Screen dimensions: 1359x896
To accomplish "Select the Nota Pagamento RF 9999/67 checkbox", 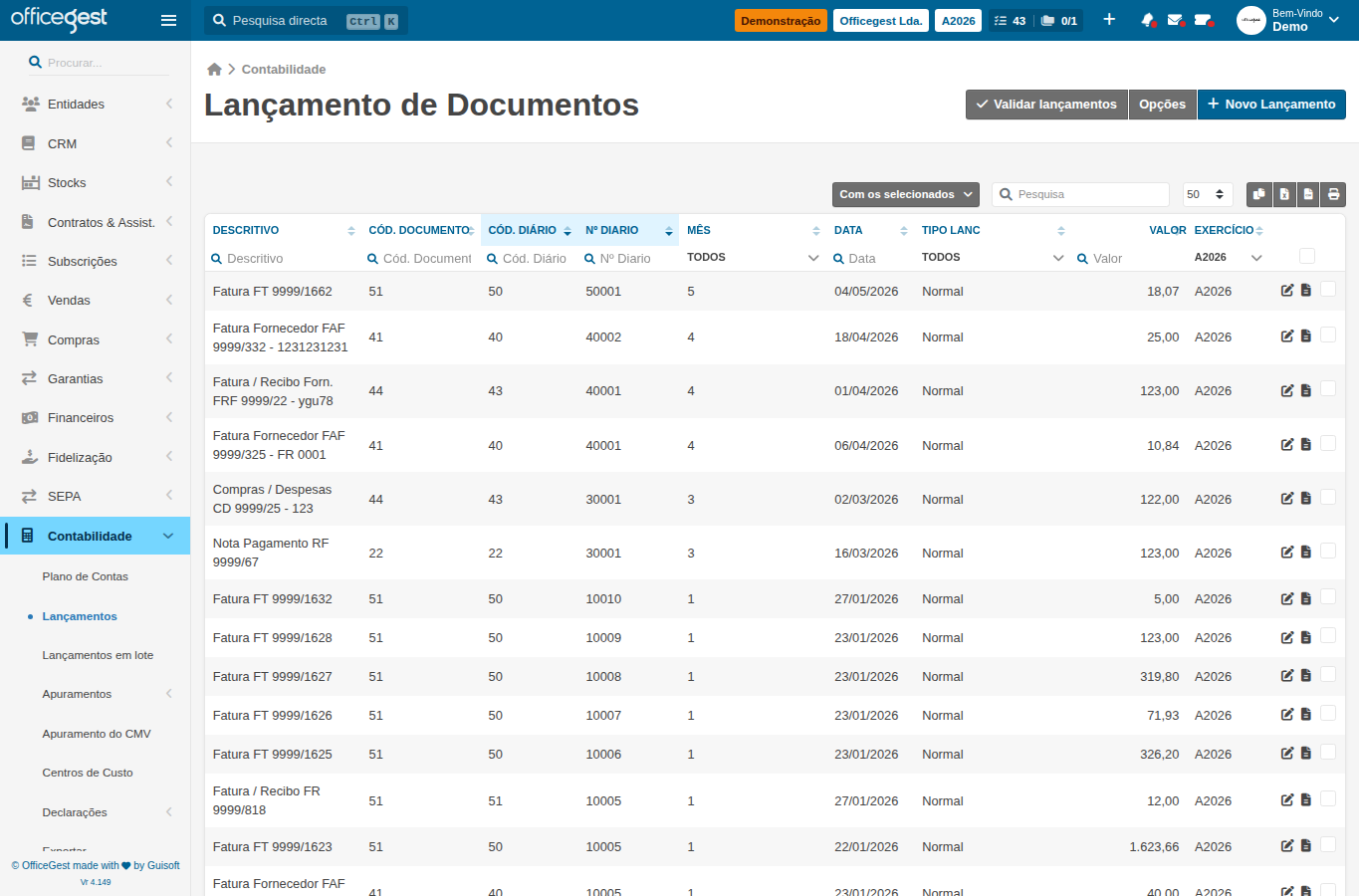I will (x=1328, y=551).
